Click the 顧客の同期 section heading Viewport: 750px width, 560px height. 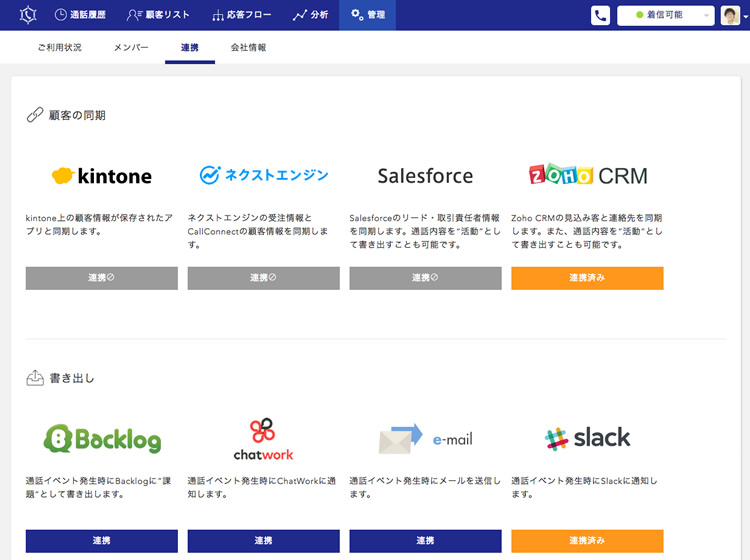pos(77,115)
